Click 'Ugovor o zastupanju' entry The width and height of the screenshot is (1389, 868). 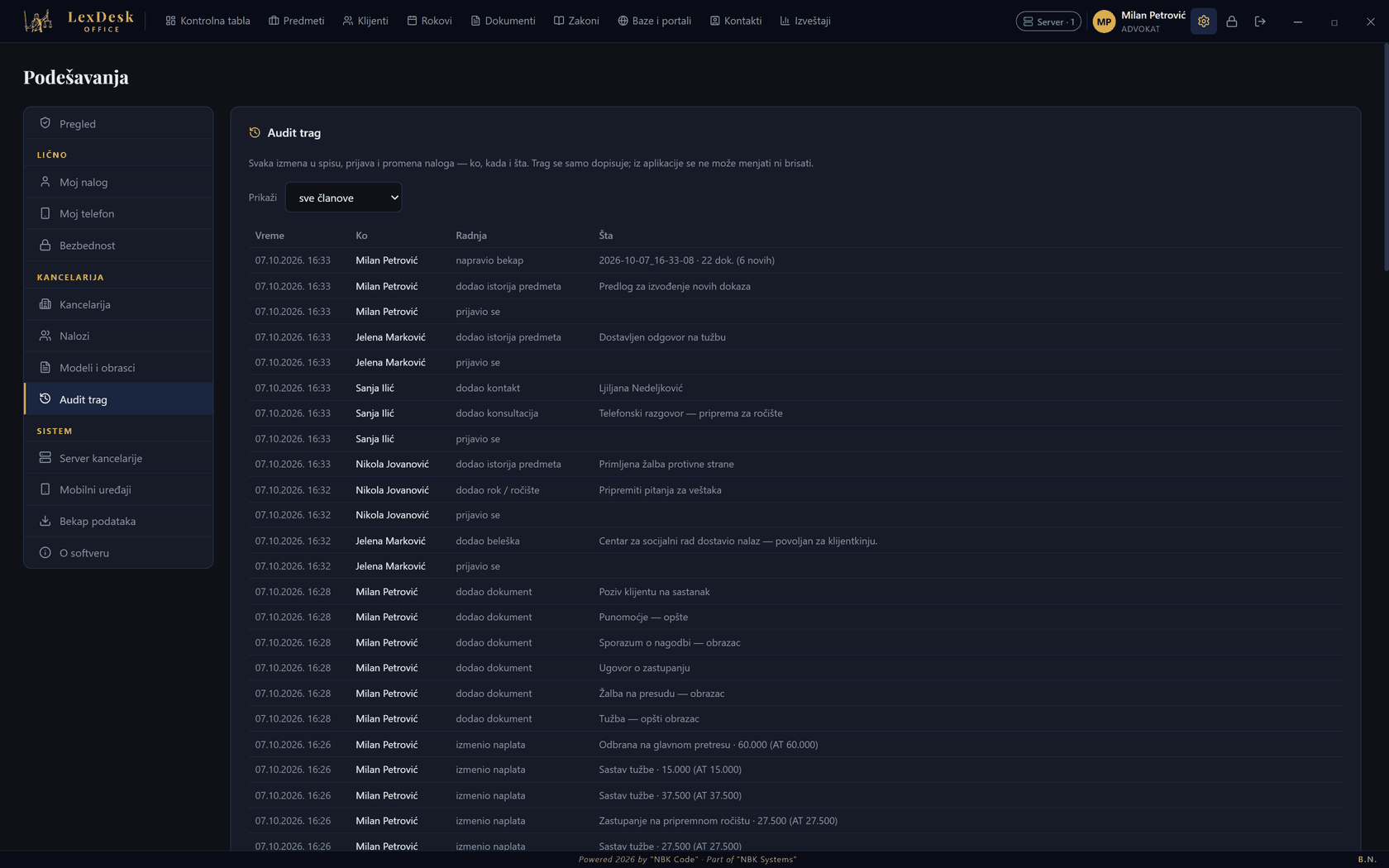(644, 668)
